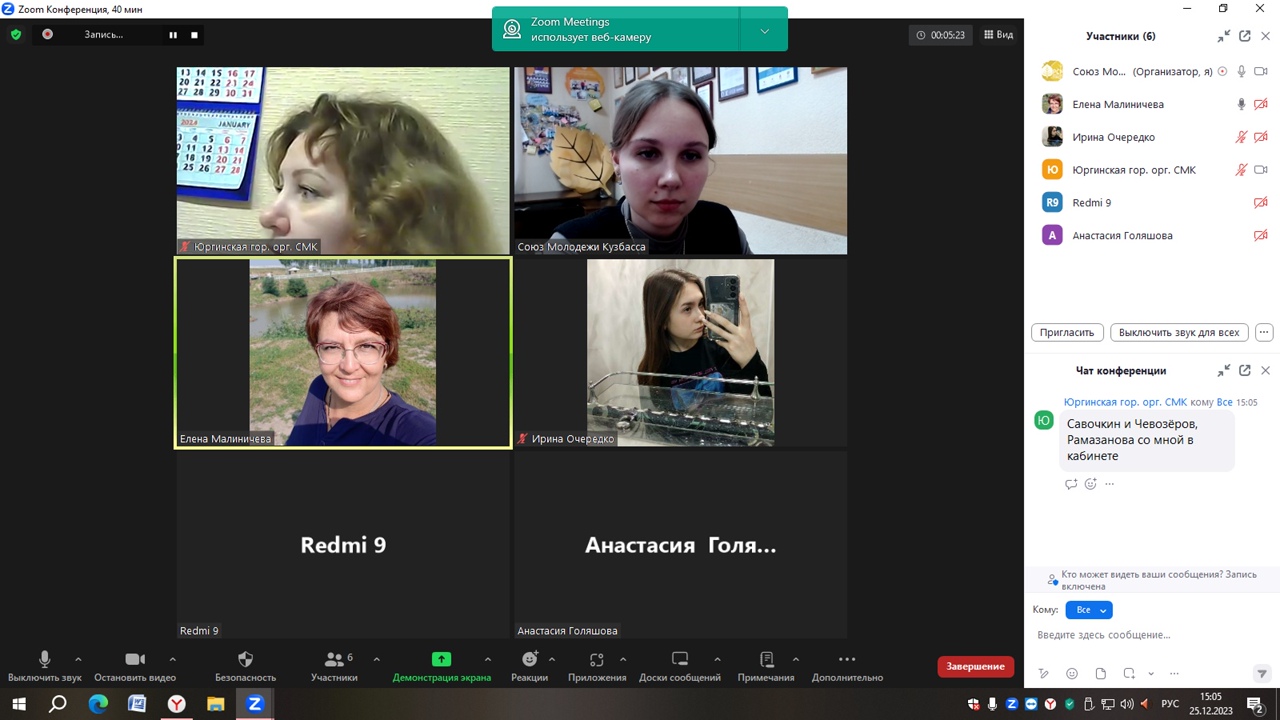
Task: Expand options arrow beside Доски сообщений
Action: pyautogui.click(x=717, y=659)
